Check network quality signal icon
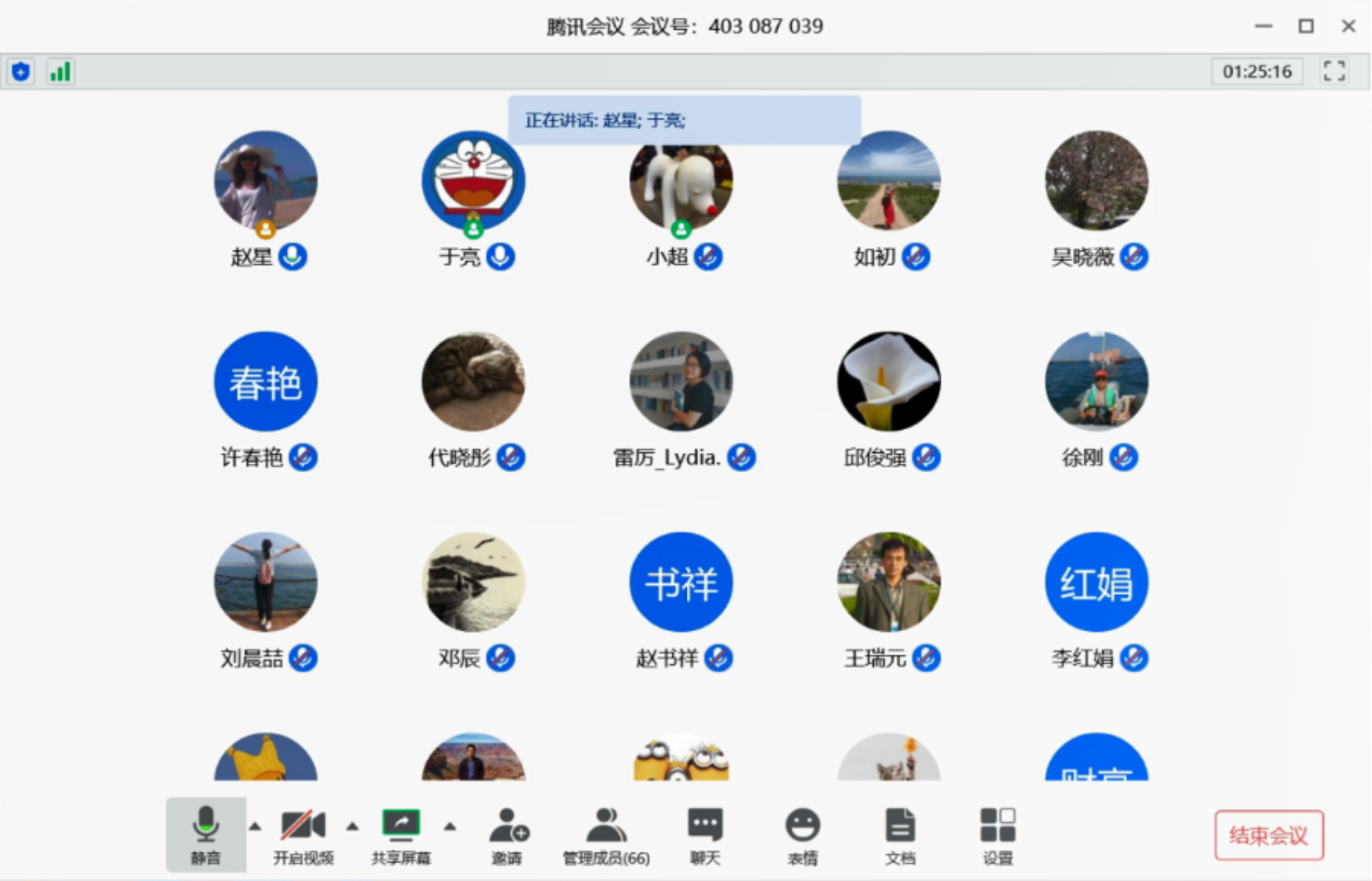Screen dimensions: 1372x881 (x=60, y=71)
